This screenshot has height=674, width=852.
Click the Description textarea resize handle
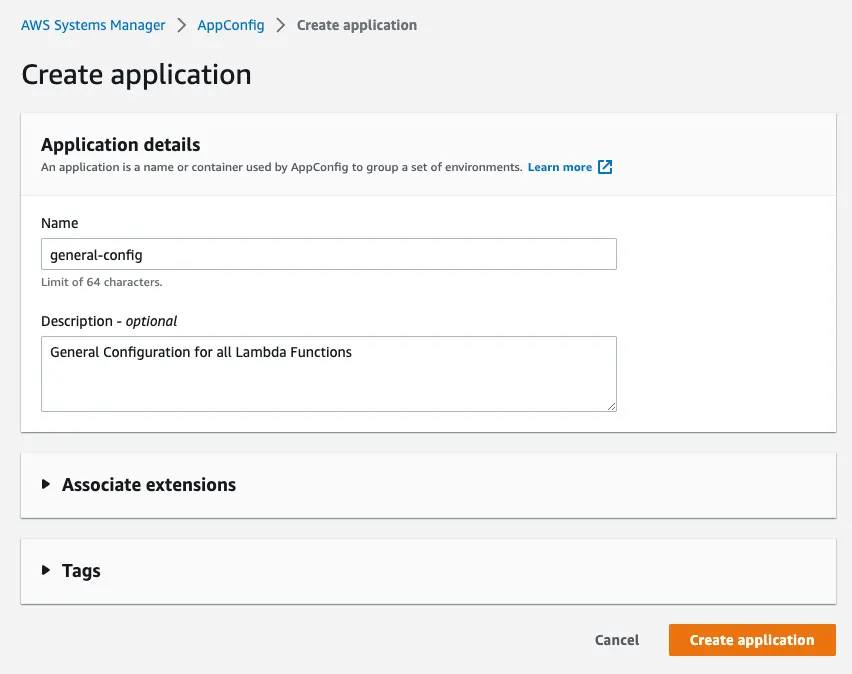(x=610, y=404)
